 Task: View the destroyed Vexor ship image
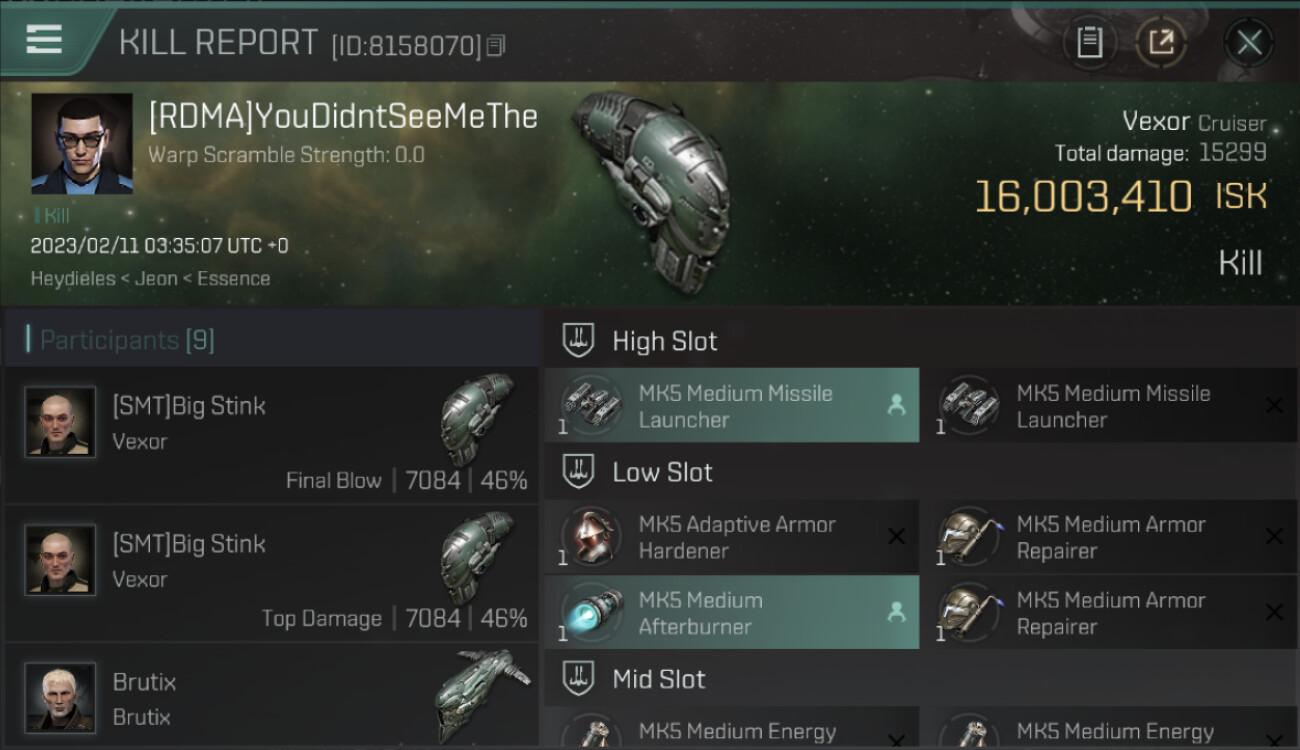pyautogui.click(x=652, y=192)
